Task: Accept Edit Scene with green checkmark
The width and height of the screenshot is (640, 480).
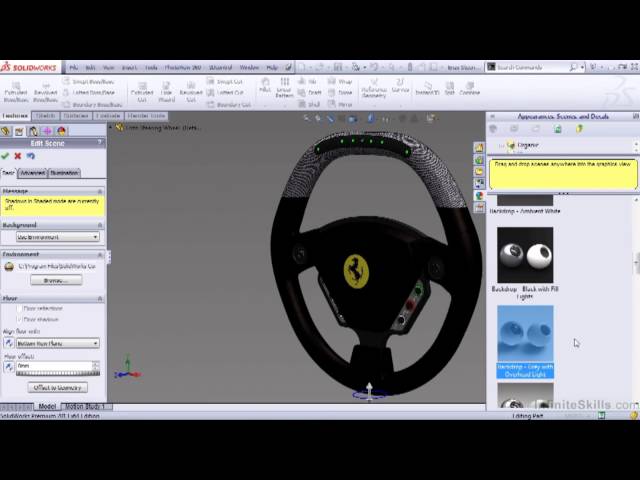Action: pyautogui.click(x=5, y=156)
